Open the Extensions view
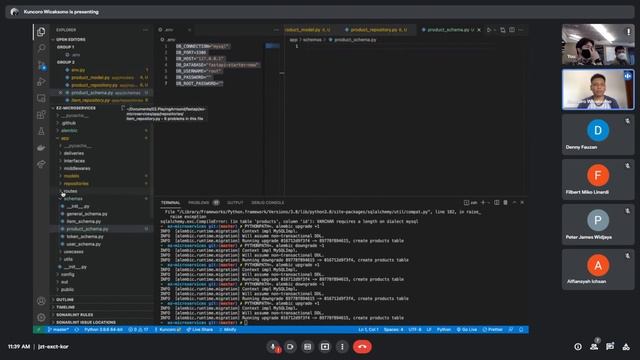The image size is (640, 360). click(x=41, y=115)
